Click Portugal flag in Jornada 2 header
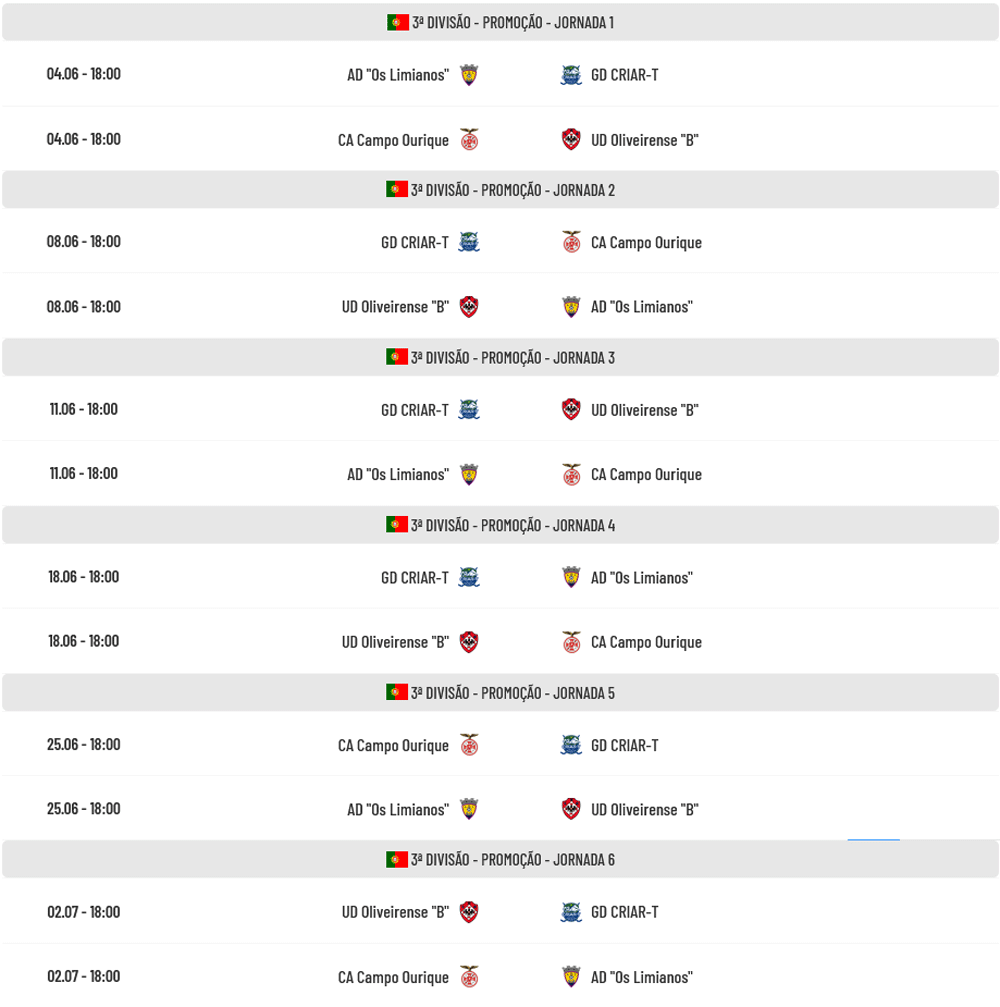The height and width of the screenshot is (1007, 1000). 397,189
